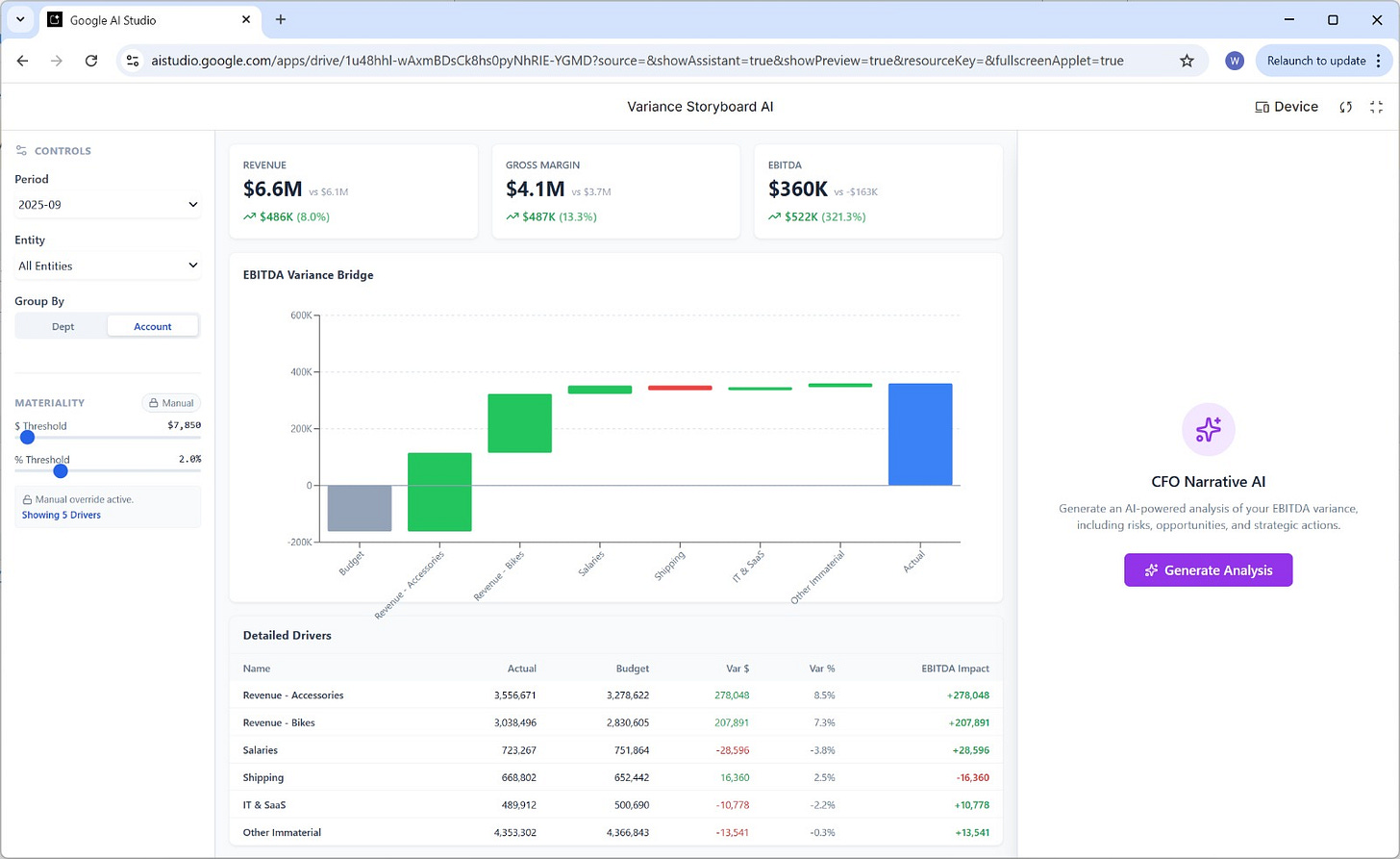Click the CFO Narrative AI sparkle icon
This screenshot has width=1400, height=859.
tap(1208, 430)
